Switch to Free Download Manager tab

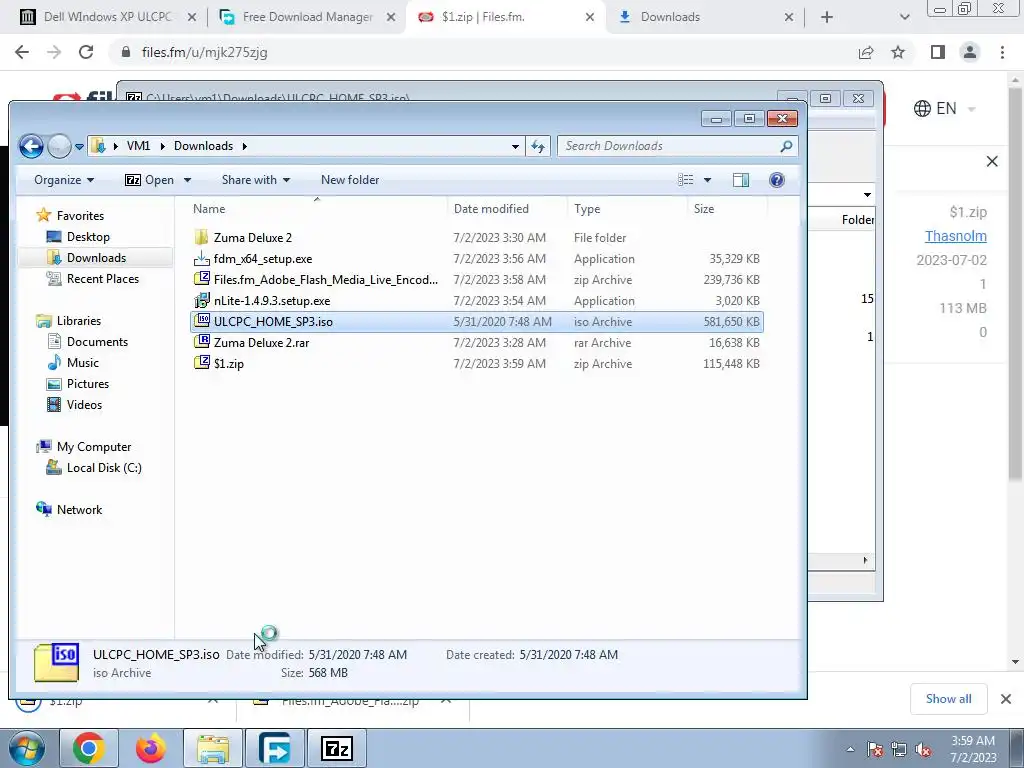point(308,17)
